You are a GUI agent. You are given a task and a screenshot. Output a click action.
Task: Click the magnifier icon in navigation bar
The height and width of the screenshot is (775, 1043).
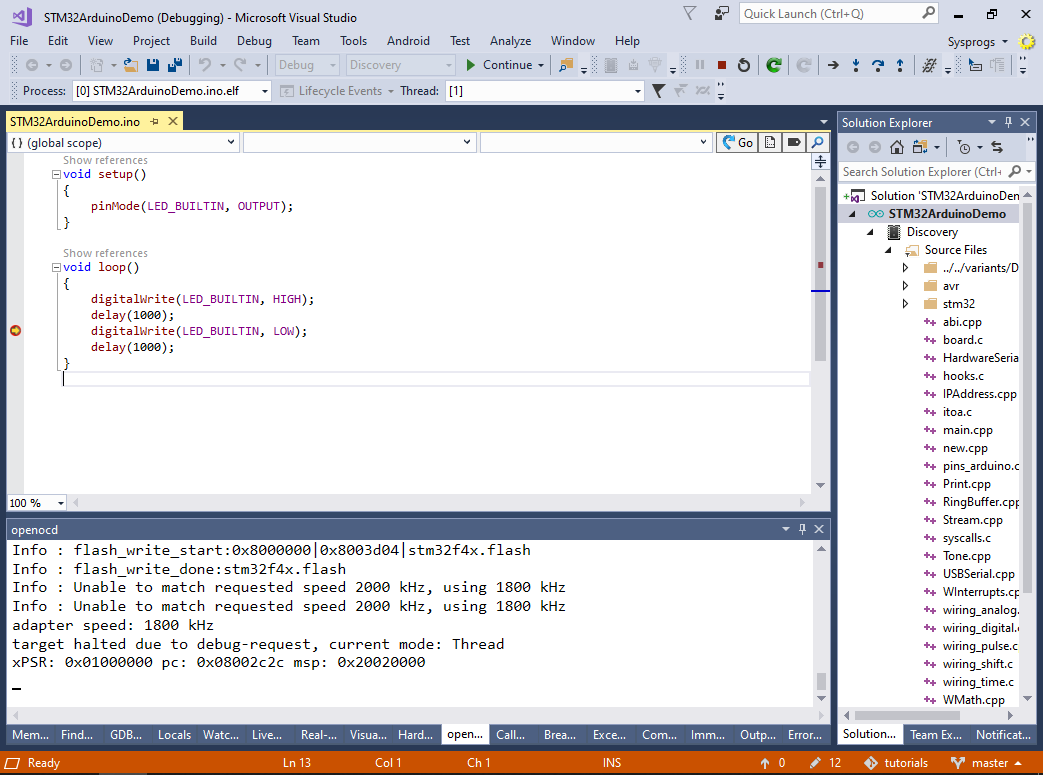point(818,142)
